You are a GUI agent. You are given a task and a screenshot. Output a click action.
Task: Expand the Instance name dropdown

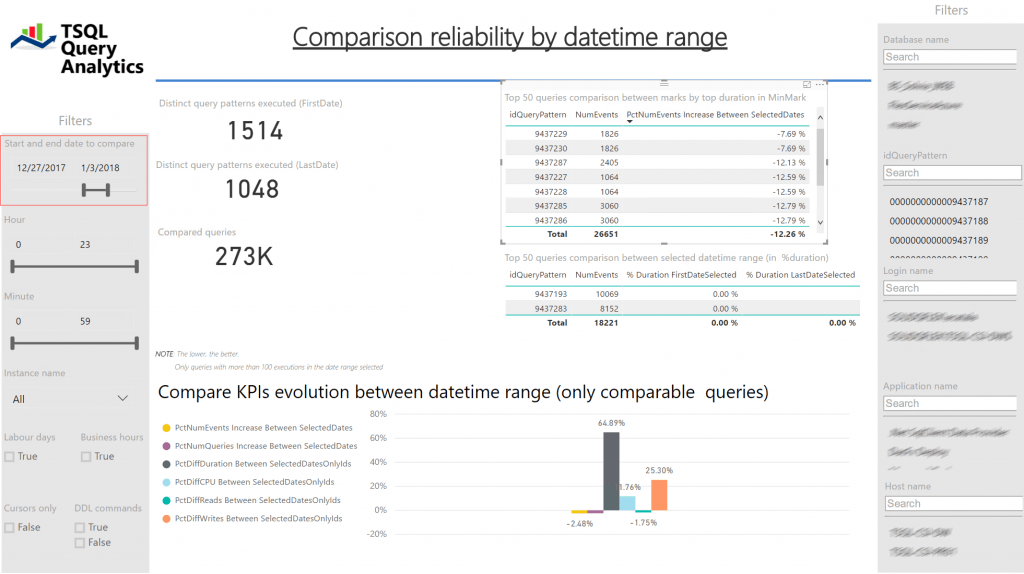123,399
